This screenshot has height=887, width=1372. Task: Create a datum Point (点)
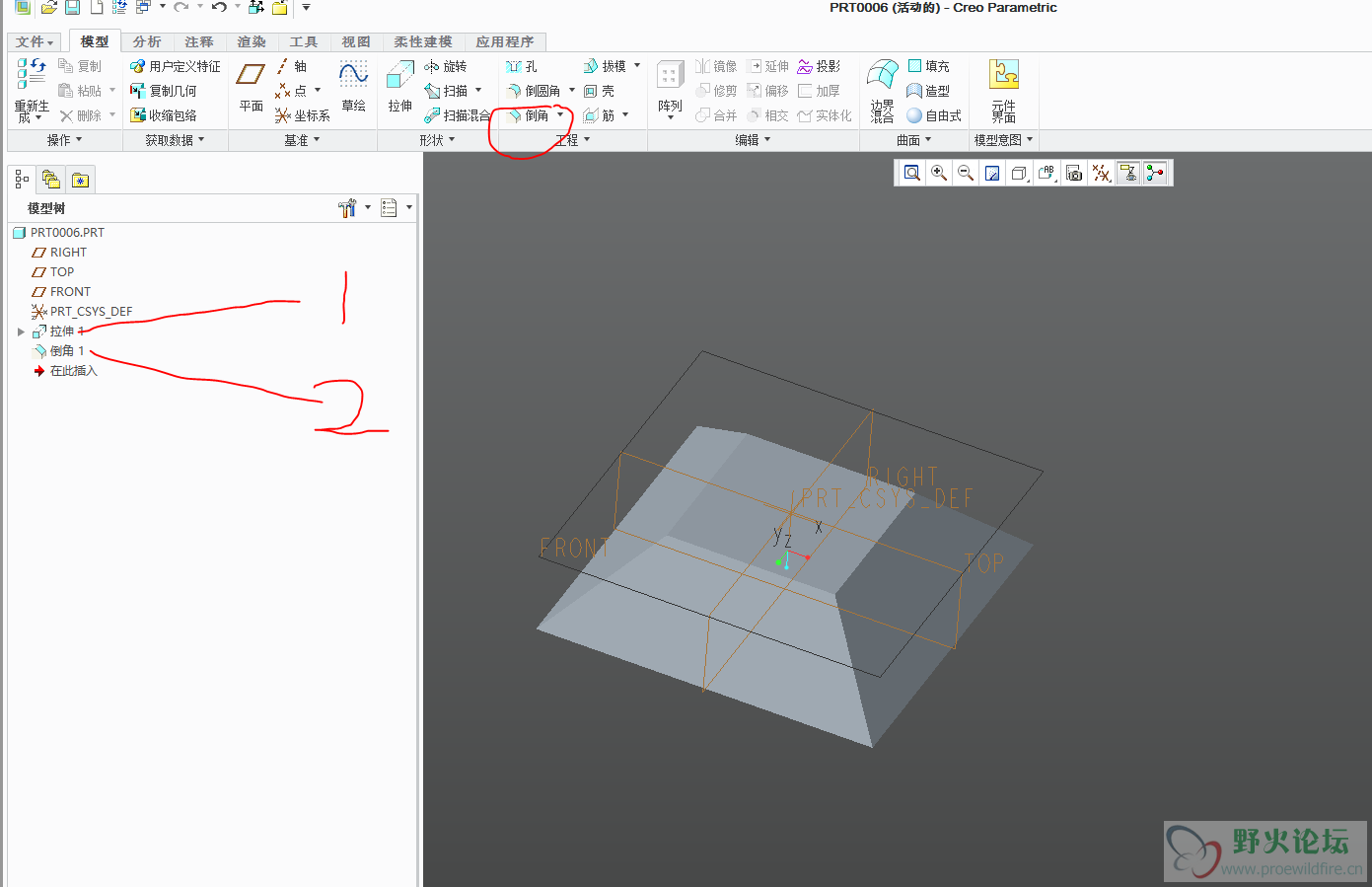pyautogui.click(x=291, y=91)
